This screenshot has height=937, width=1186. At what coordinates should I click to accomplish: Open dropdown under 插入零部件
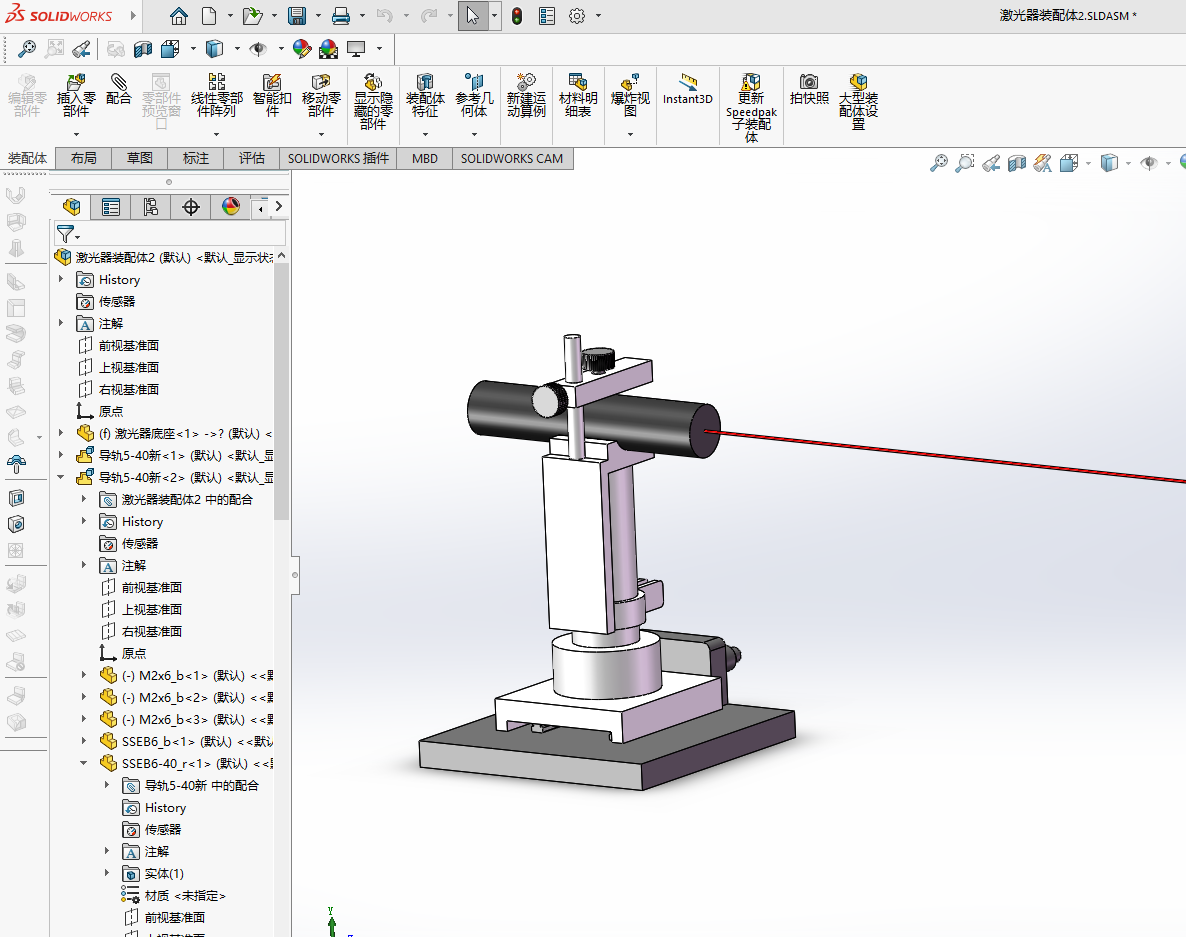pyautogui.click(x=76, y=135)
